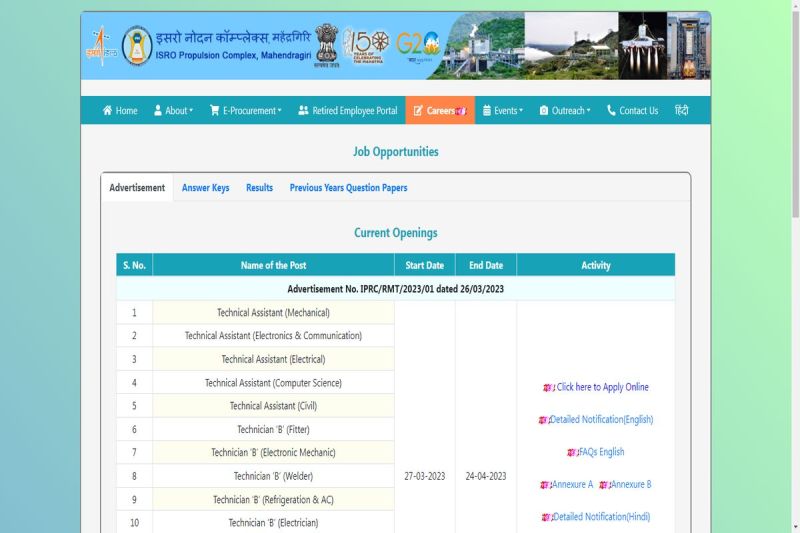Click here to Apply Online link
Image resolution: width=800 pixels, height=533 pixels.
click(602, 387)
